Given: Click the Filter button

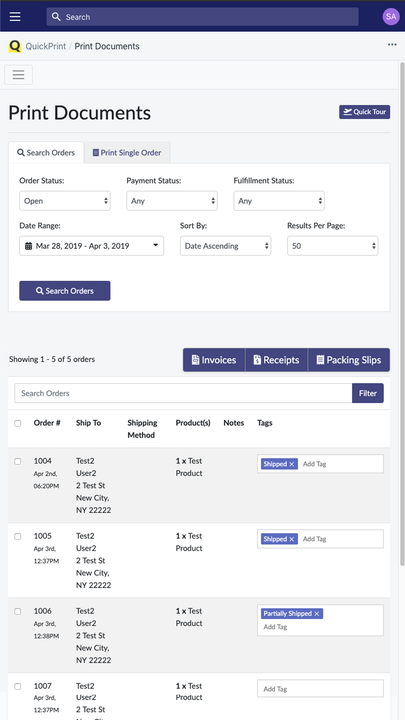Looking at the screenshot, I should pos(368,393).
